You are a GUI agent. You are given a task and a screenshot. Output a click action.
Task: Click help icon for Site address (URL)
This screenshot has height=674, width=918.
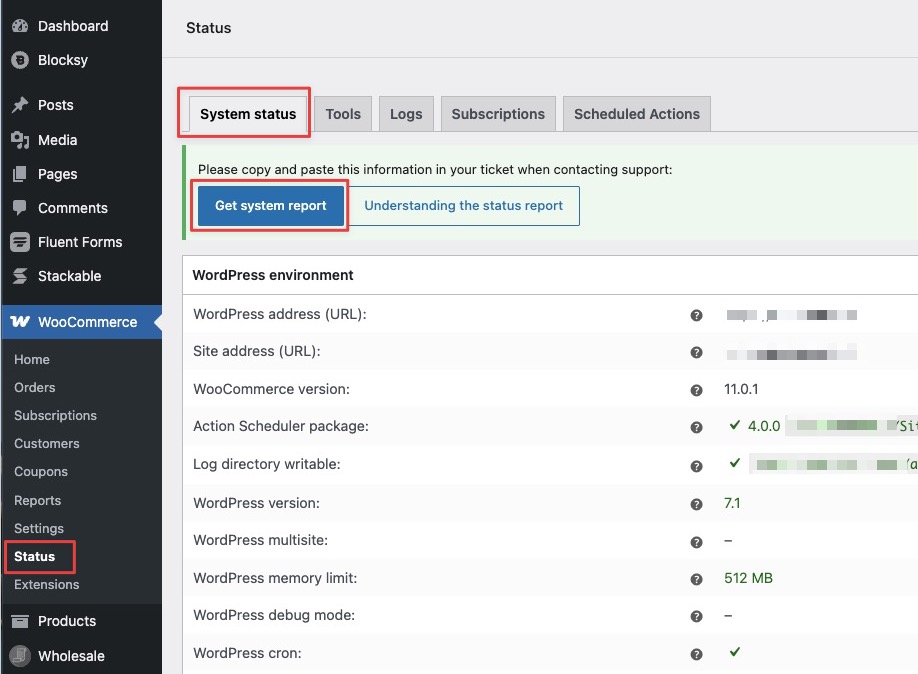(x=696, y=353)
